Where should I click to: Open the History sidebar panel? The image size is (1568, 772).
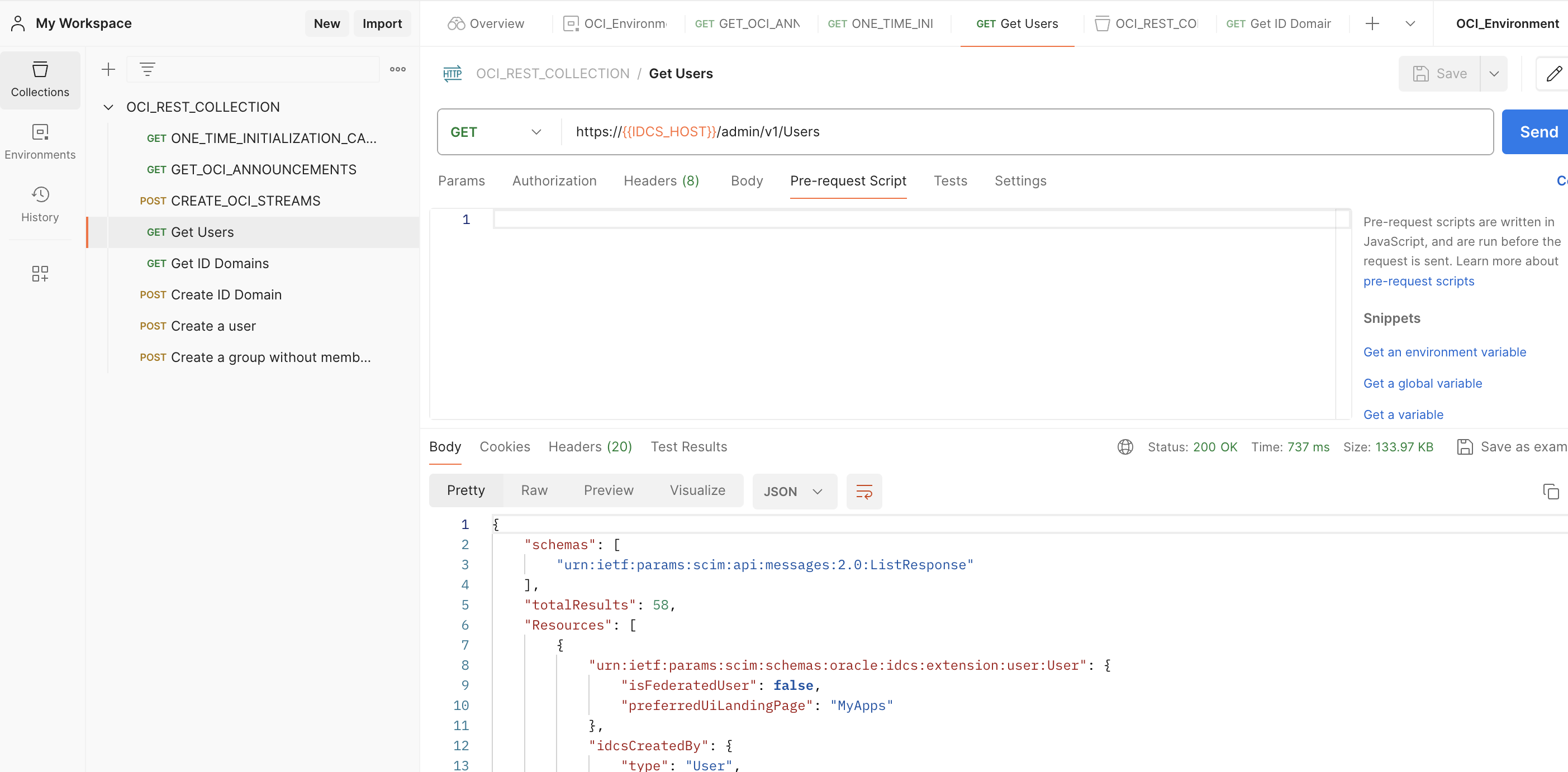[x=40, y=204]
